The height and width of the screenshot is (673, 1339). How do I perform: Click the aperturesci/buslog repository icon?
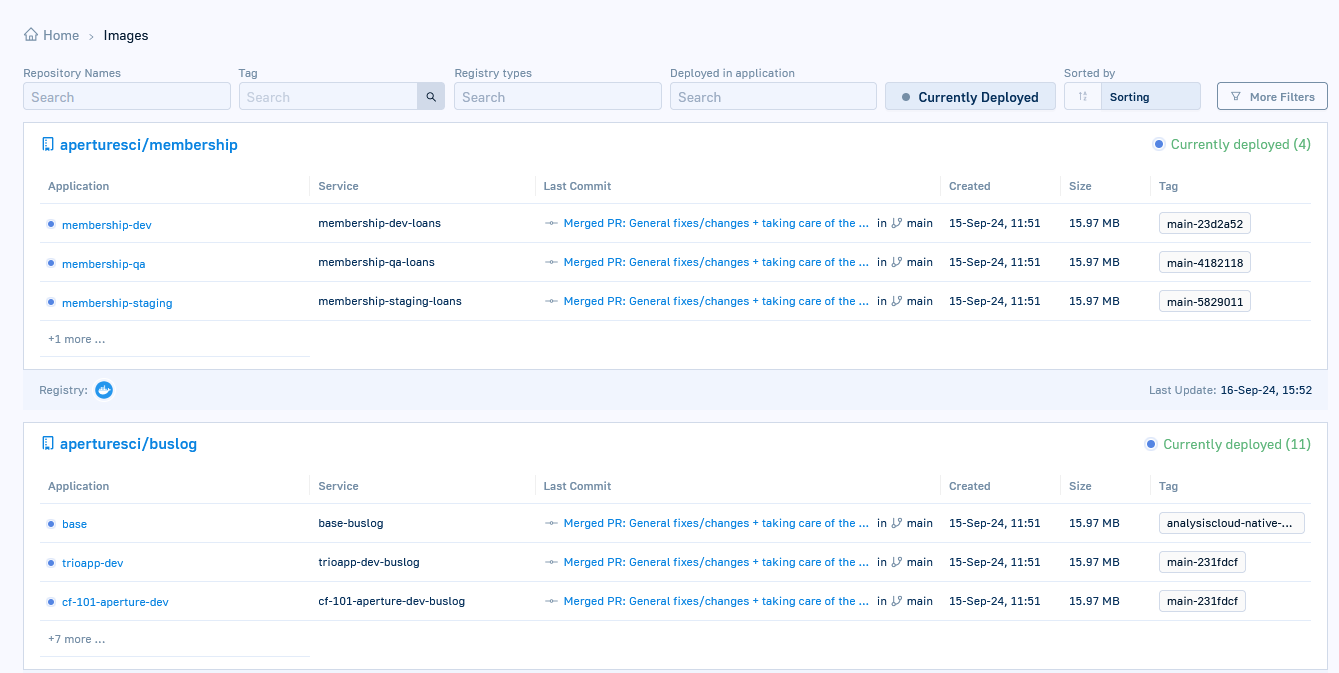pos(47,444)
